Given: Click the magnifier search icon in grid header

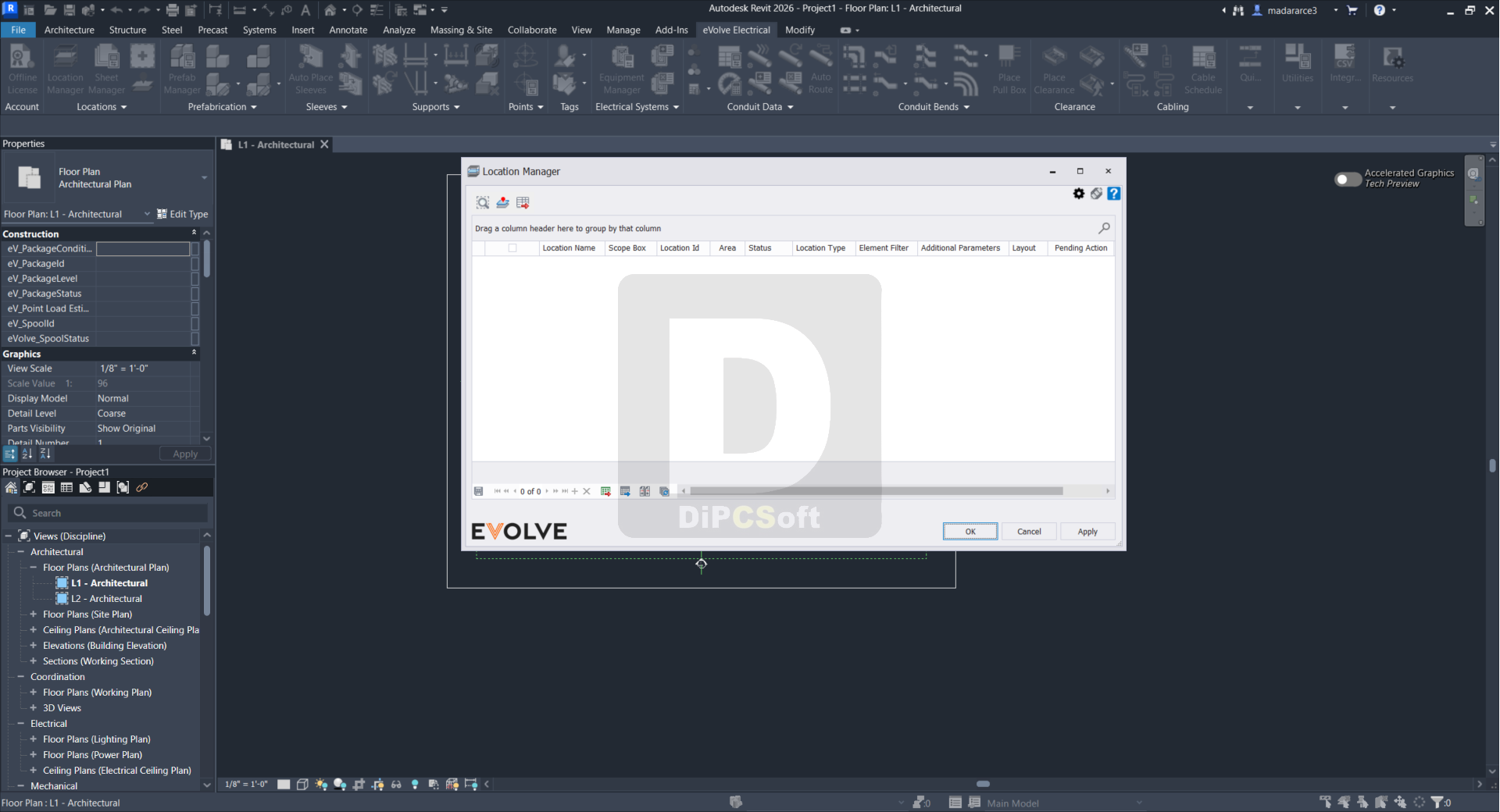Looking at the screenshot, I should (x=1104, y=228).
